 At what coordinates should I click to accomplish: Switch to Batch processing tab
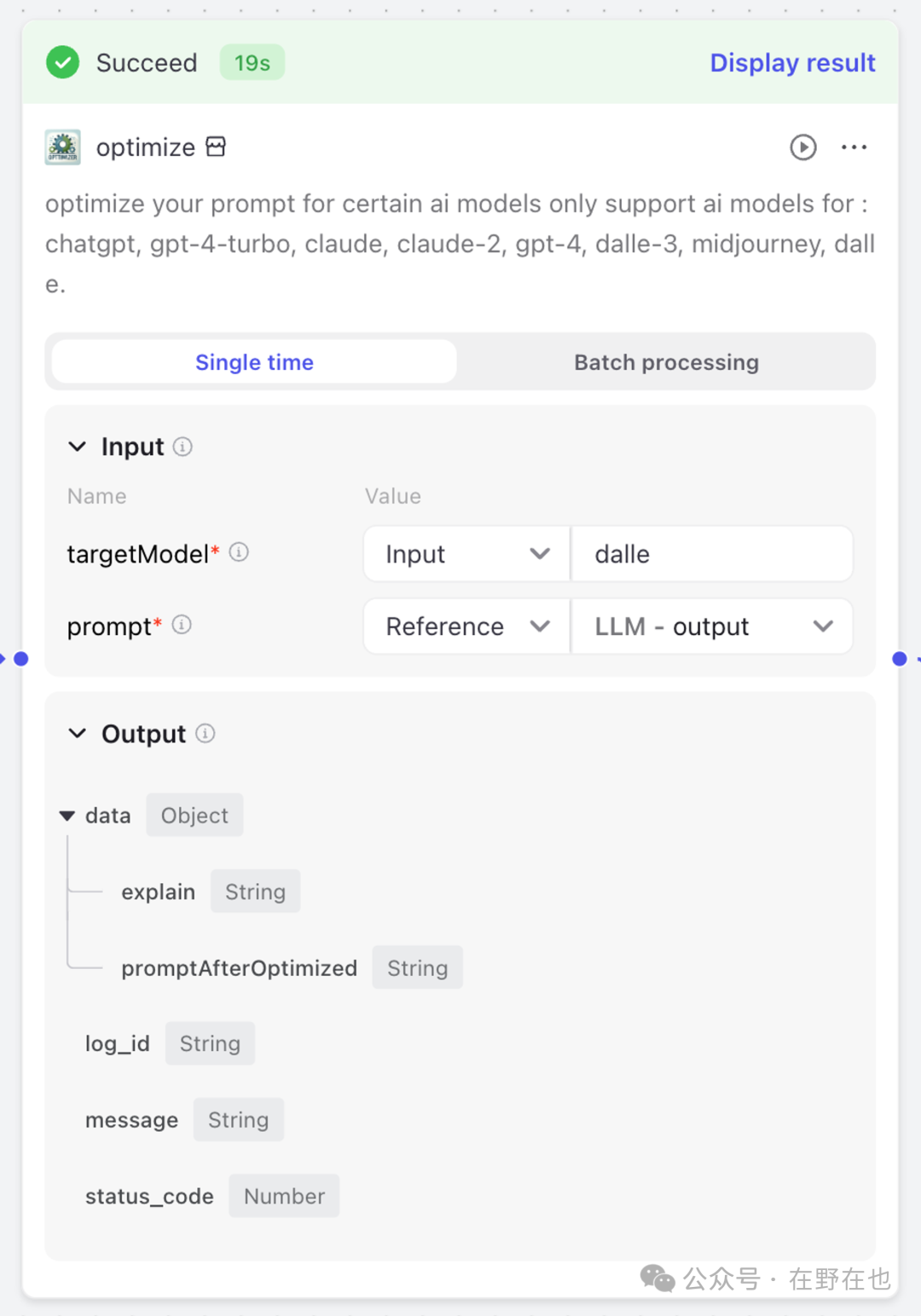click(x=666, y=362)
